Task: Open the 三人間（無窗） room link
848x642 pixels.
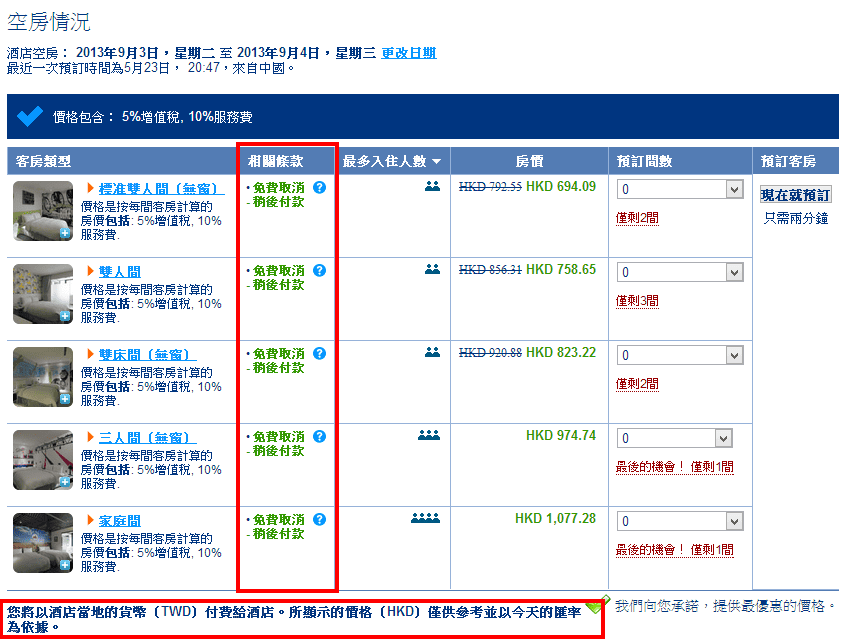Action: [x=146, y=438]
